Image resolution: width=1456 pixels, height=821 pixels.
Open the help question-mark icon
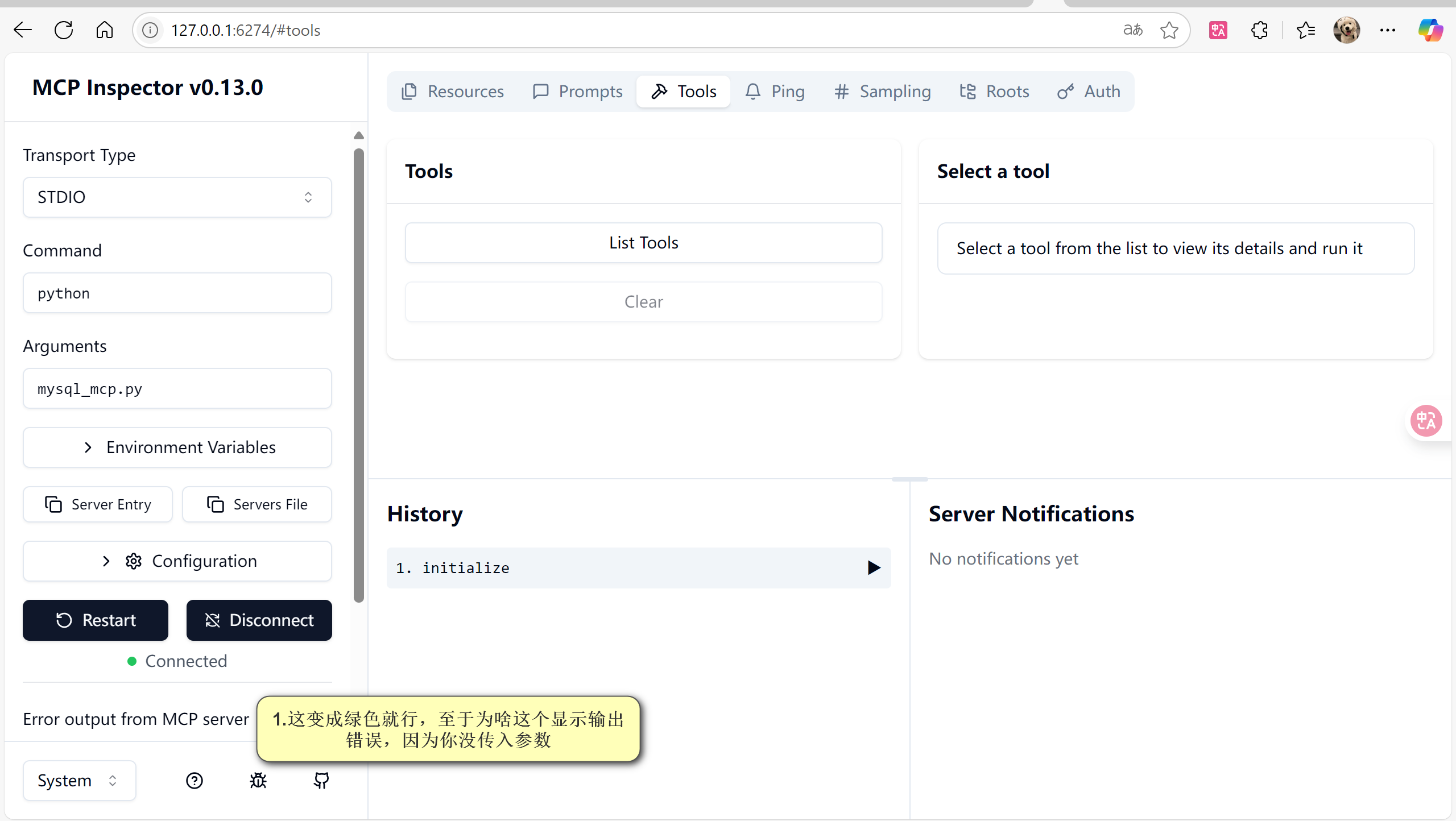[x=195, y=781]
